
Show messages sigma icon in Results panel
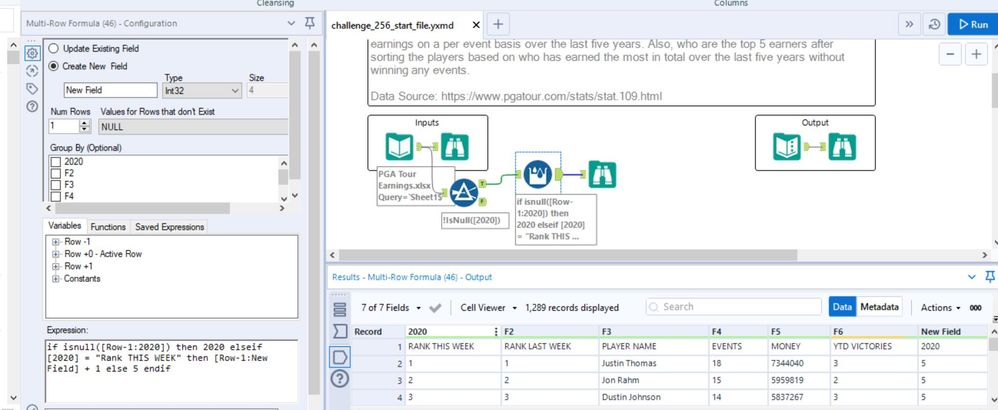coord(340,332)
